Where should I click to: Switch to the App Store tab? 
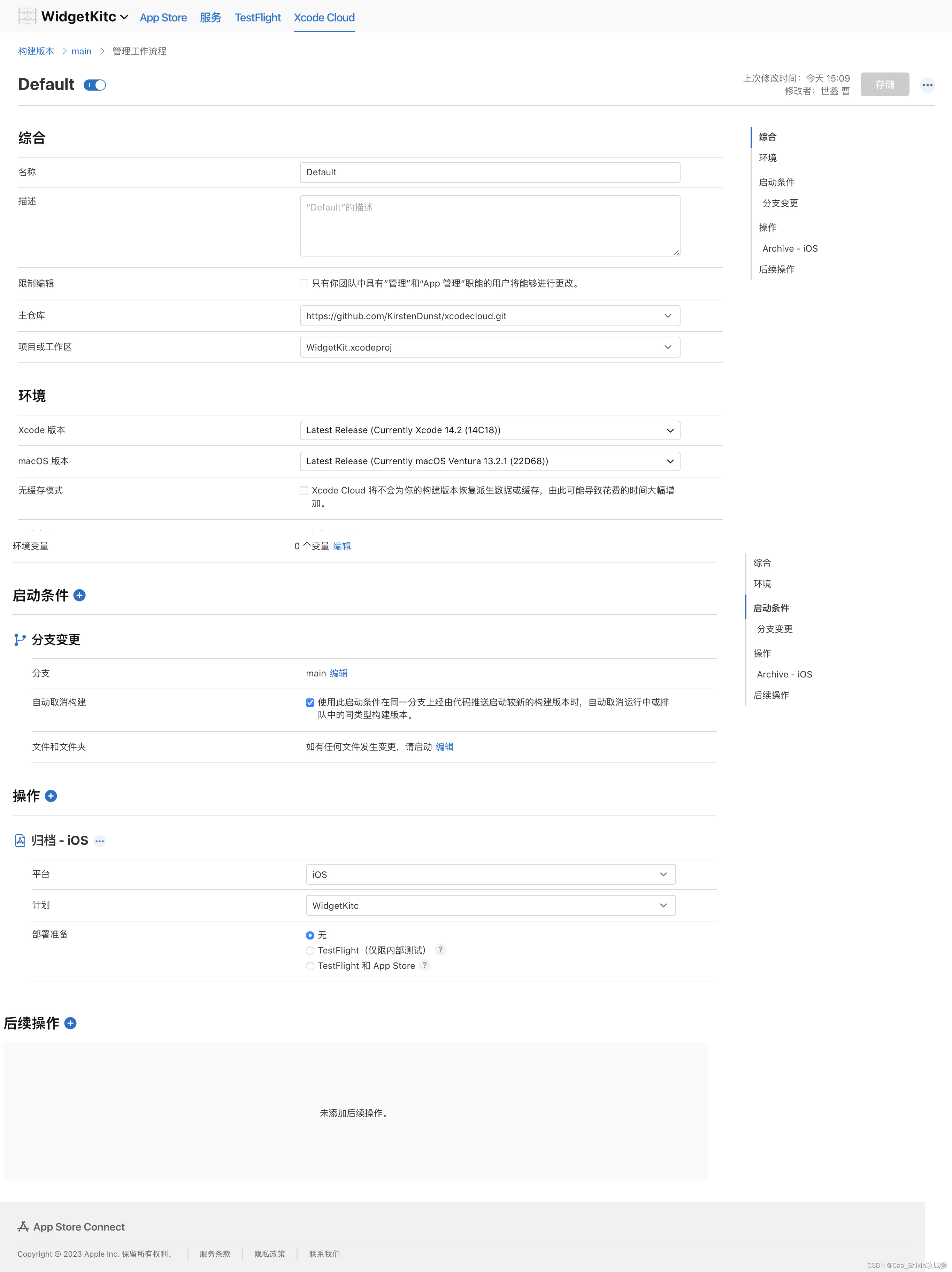[163, 17]
